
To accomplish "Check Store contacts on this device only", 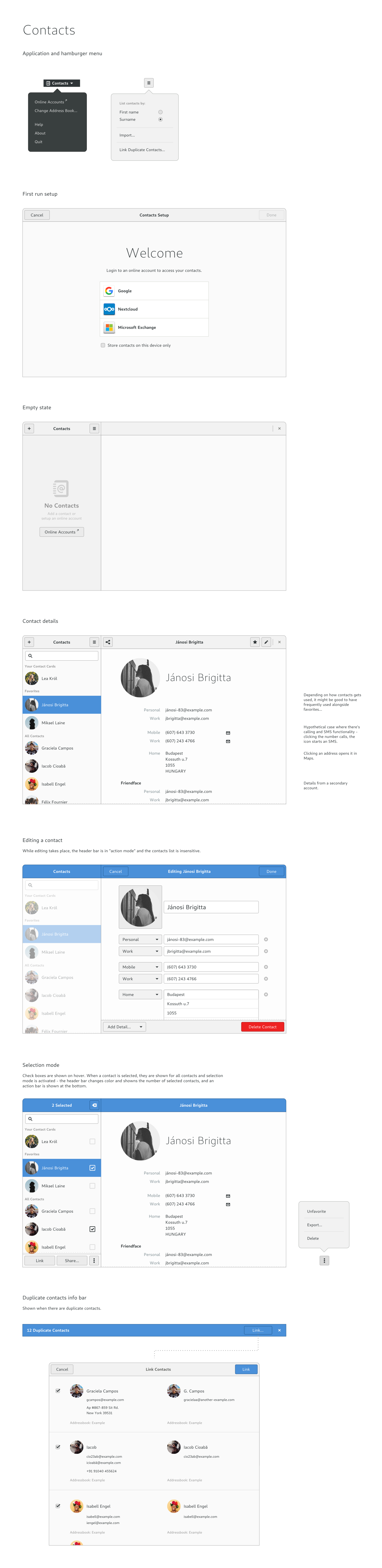I will click(103, 345).
